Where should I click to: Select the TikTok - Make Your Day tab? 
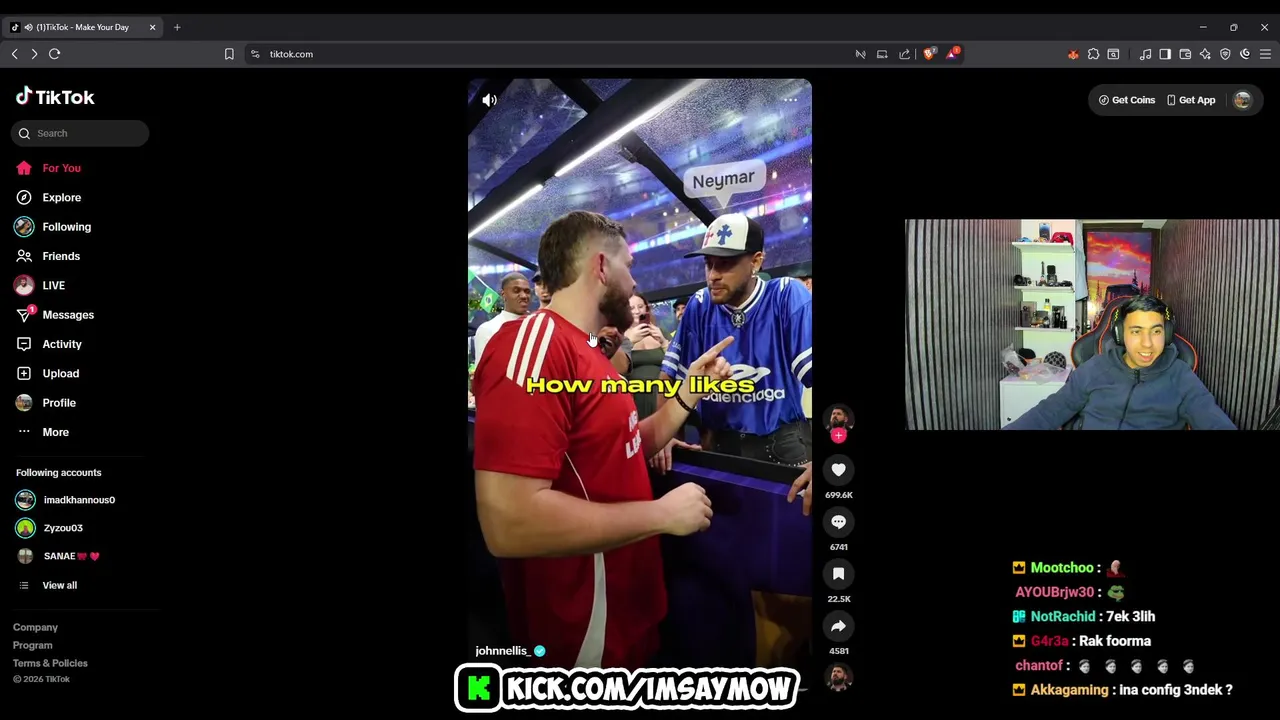84,27
